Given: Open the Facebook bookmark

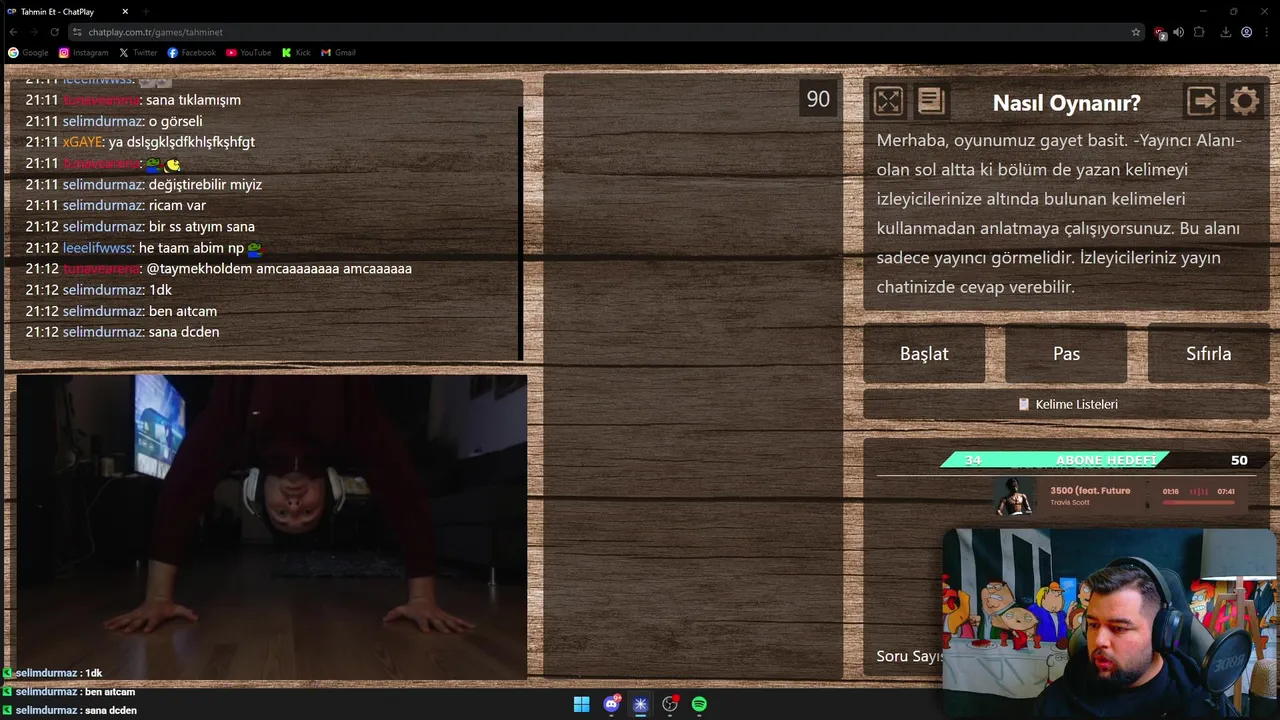Looking at the screenshot, I should click(191, 52).
